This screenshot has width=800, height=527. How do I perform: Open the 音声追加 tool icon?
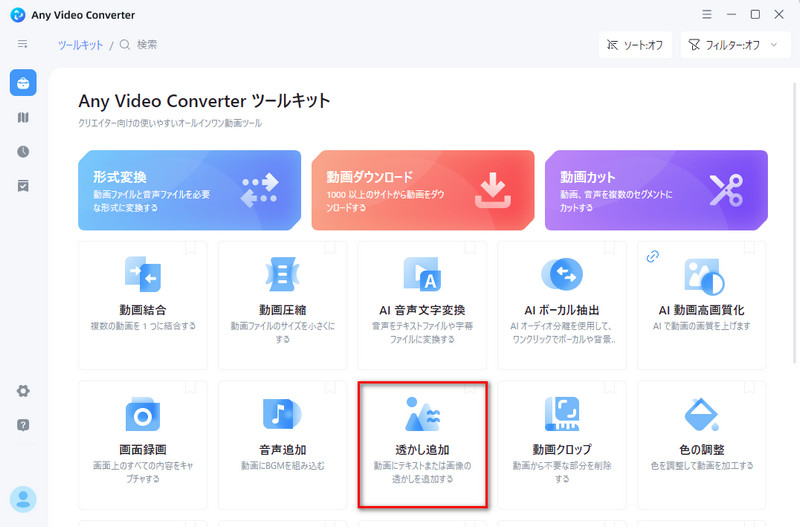click(282, 414)
